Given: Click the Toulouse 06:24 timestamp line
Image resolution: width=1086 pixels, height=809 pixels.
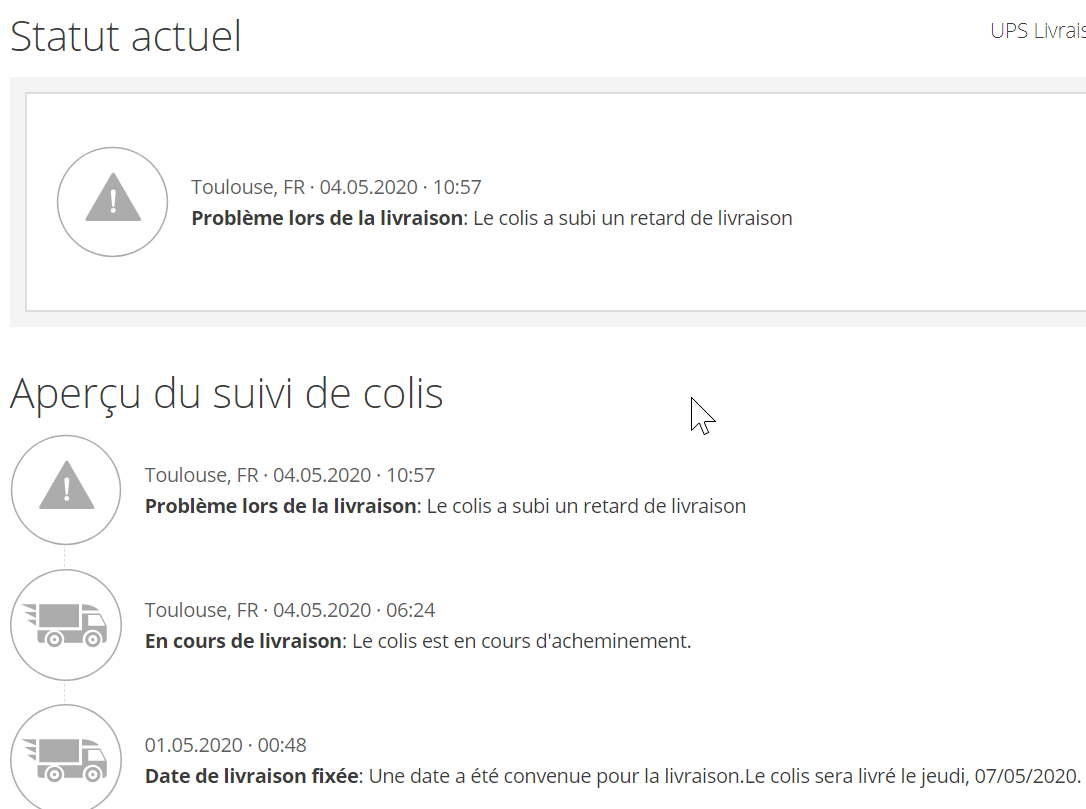Looking at the screenshot, I should click(290, 610).
